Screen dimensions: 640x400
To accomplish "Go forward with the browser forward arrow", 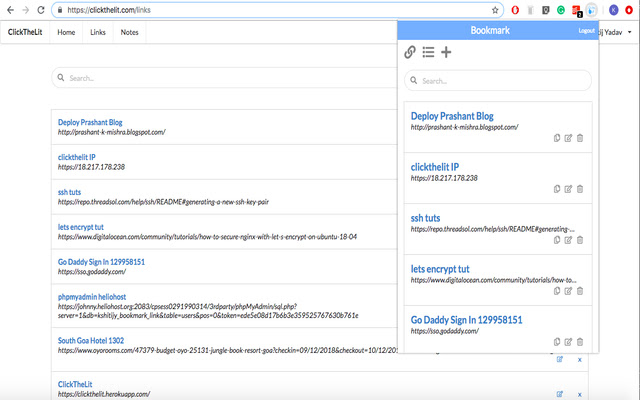I will click(26, 10).
